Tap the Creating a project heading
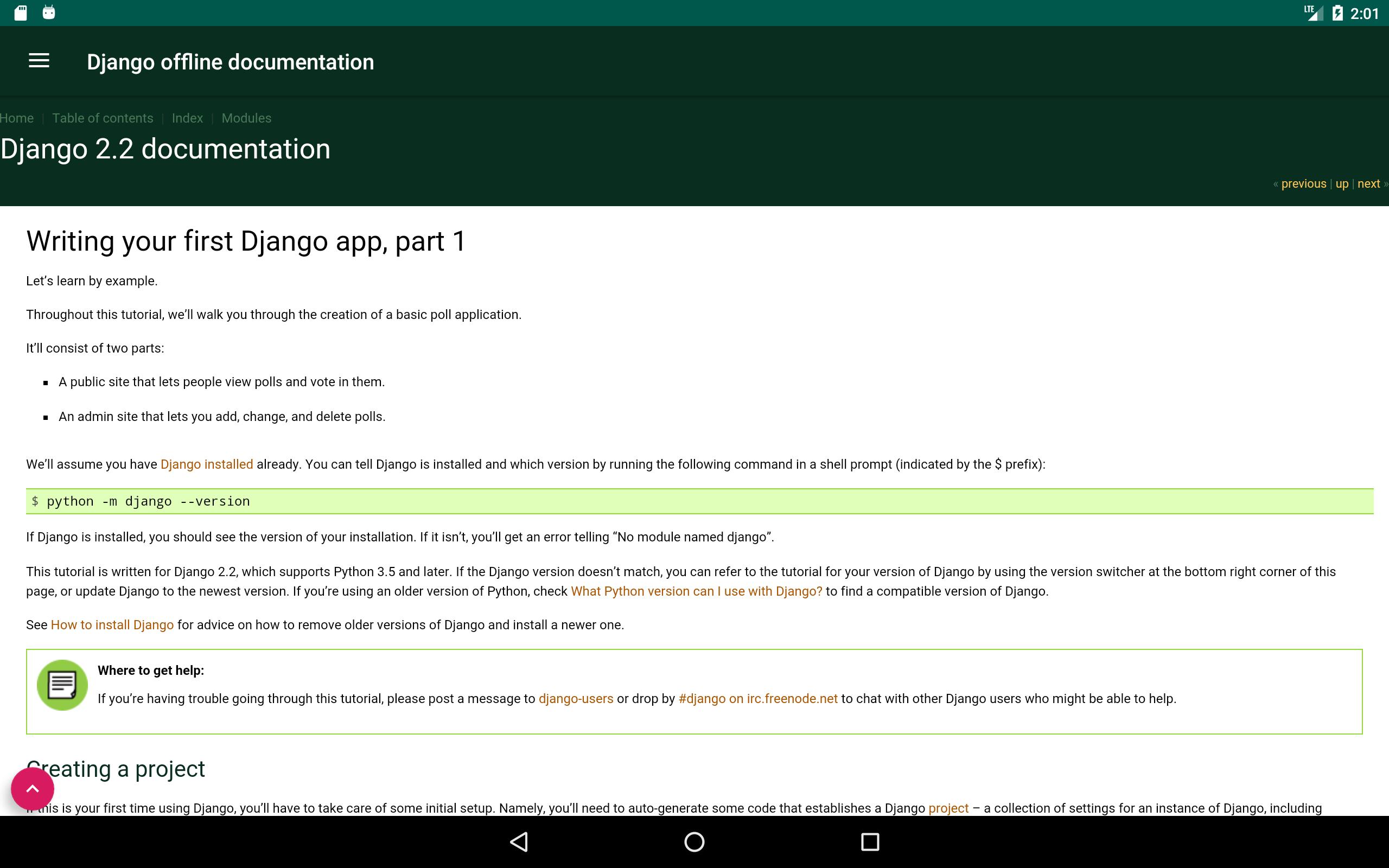 116,769
